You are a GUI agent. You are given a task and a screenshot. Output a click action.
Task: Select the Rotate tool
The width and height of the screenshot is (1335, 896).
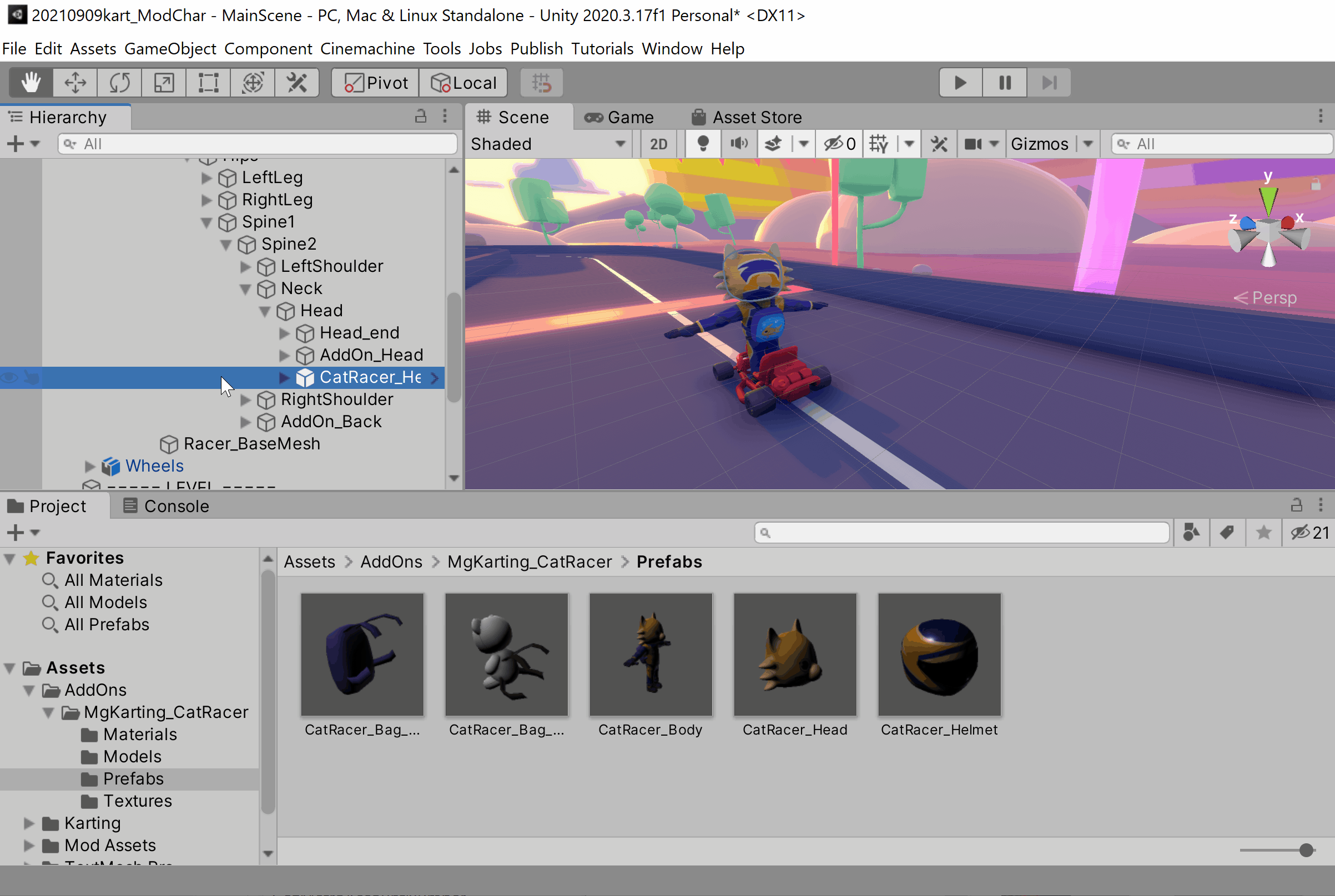coord(119,83)
